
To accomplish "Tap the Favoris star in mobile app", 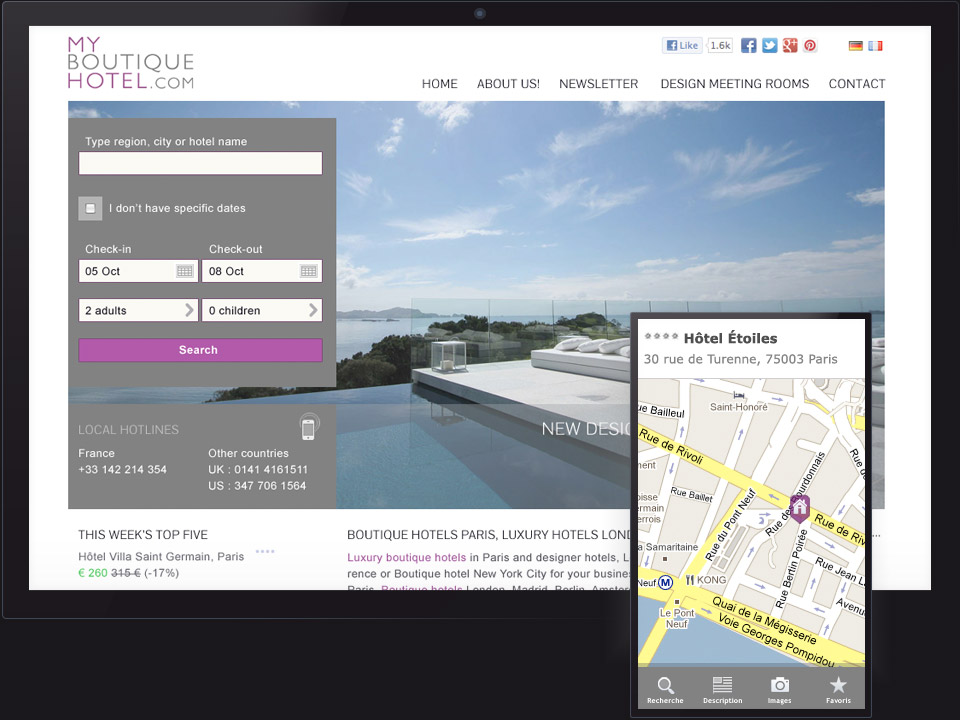I will pyautogui.click(x=838, y=688).
